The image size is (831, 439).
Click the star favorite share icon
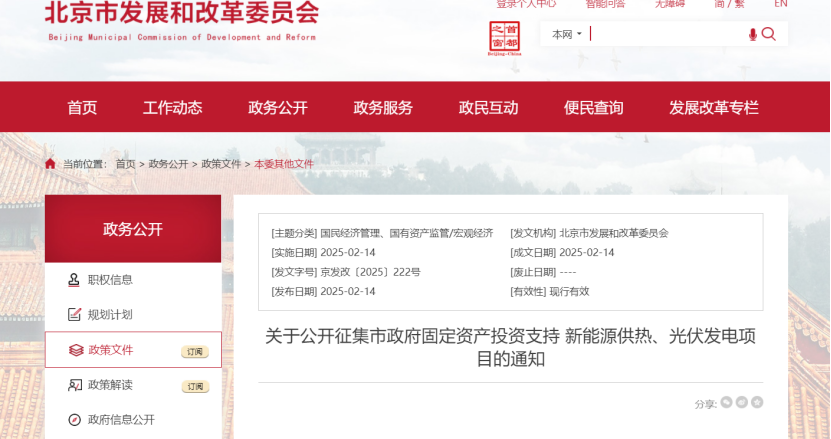pyautogui.click(x=757, y=402)
